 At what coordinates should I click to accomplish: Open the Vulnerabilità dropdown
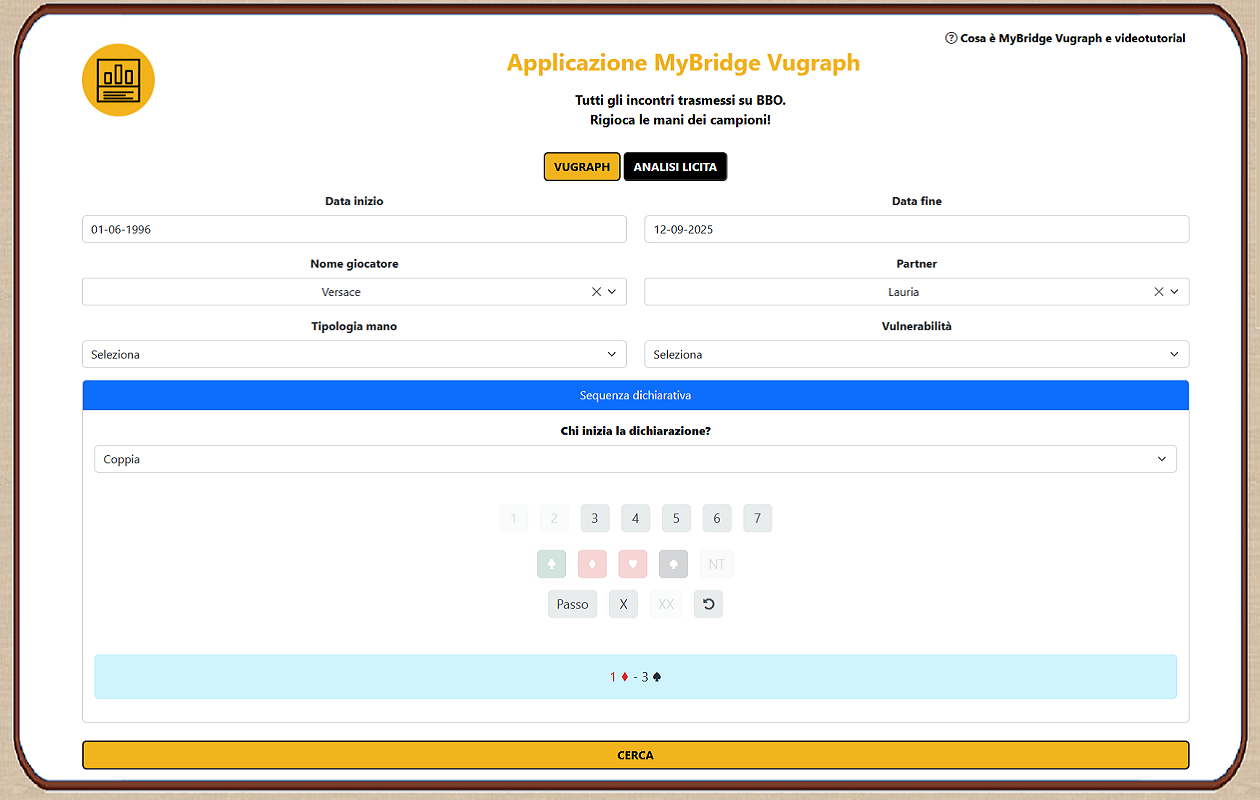coord(916,354)
